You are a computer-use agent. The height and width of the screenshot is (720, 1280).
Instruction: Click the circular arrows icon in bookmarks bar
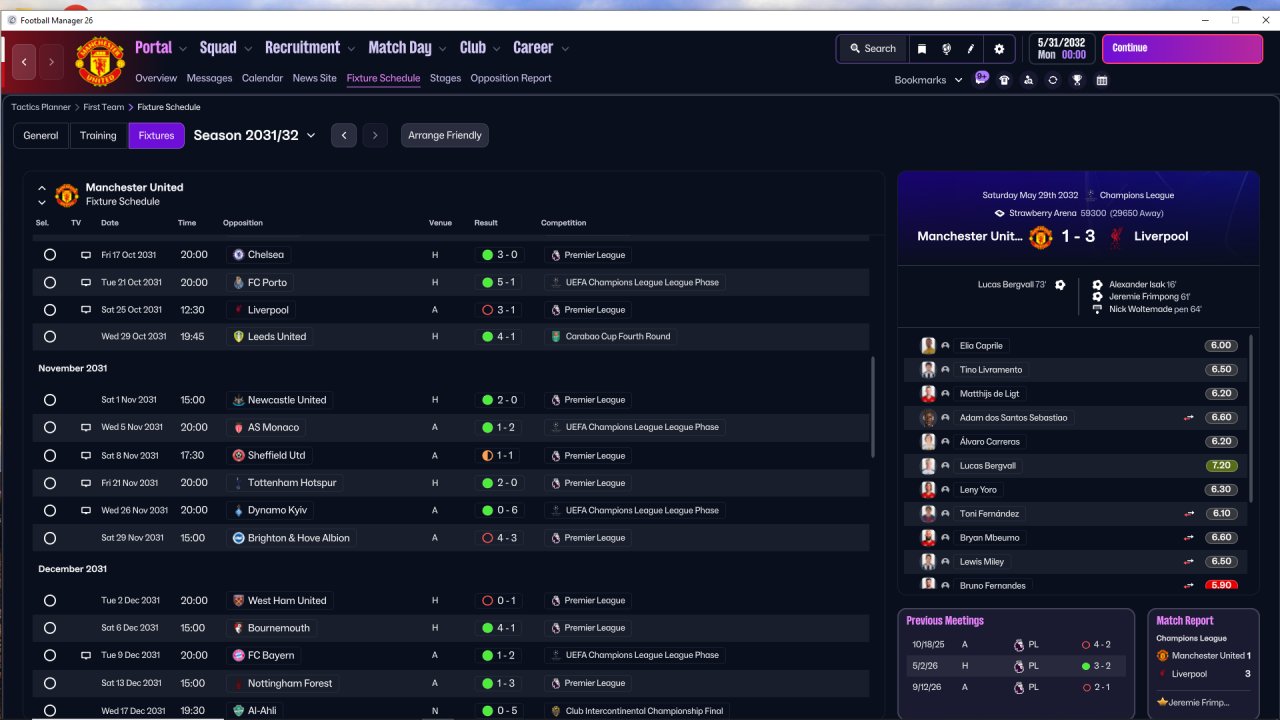1053,80
